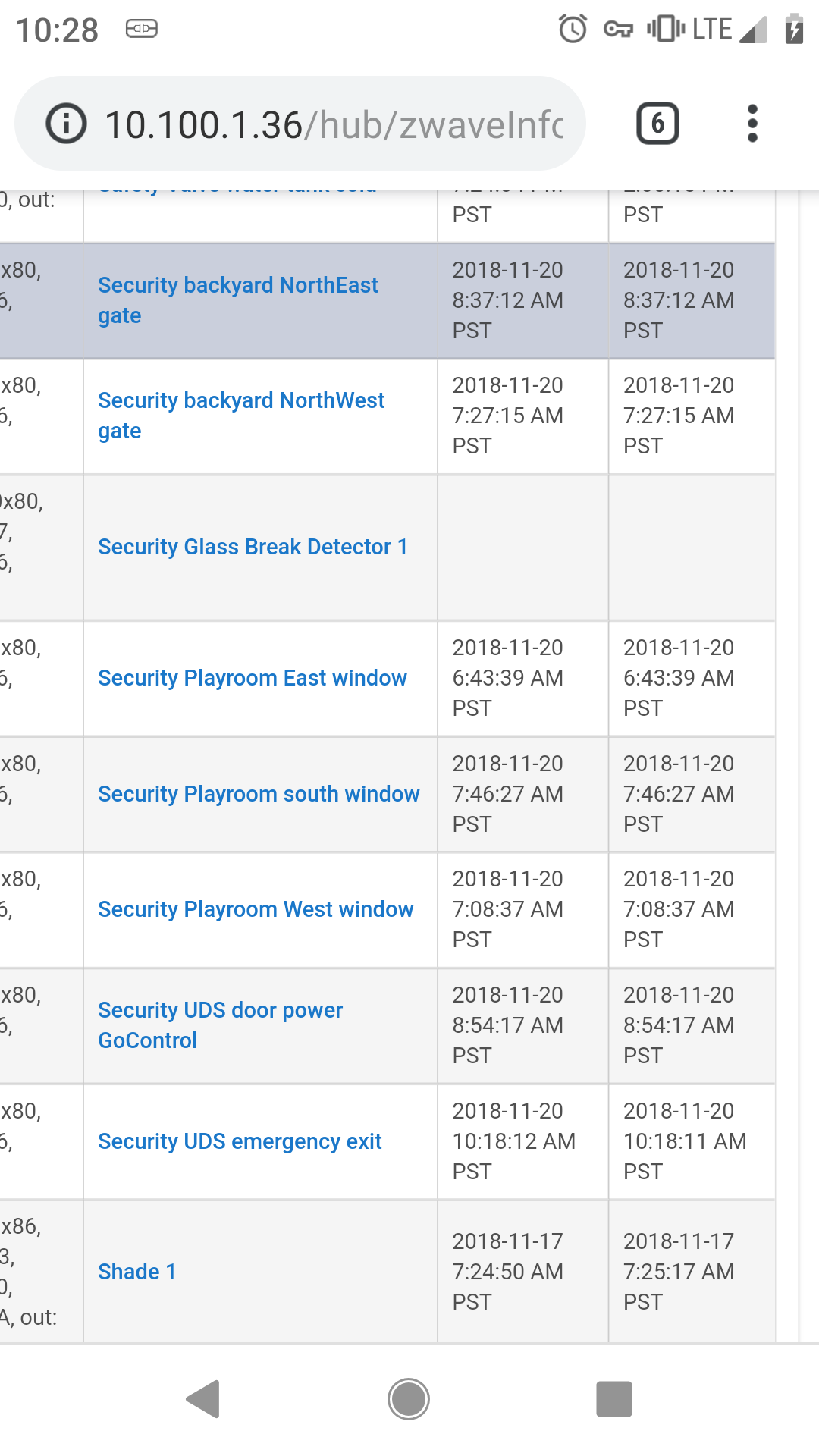This screenshot has height=1456, width=819.
Task: Open Security UDS door power GoControl
Action: pos(220,1025)
